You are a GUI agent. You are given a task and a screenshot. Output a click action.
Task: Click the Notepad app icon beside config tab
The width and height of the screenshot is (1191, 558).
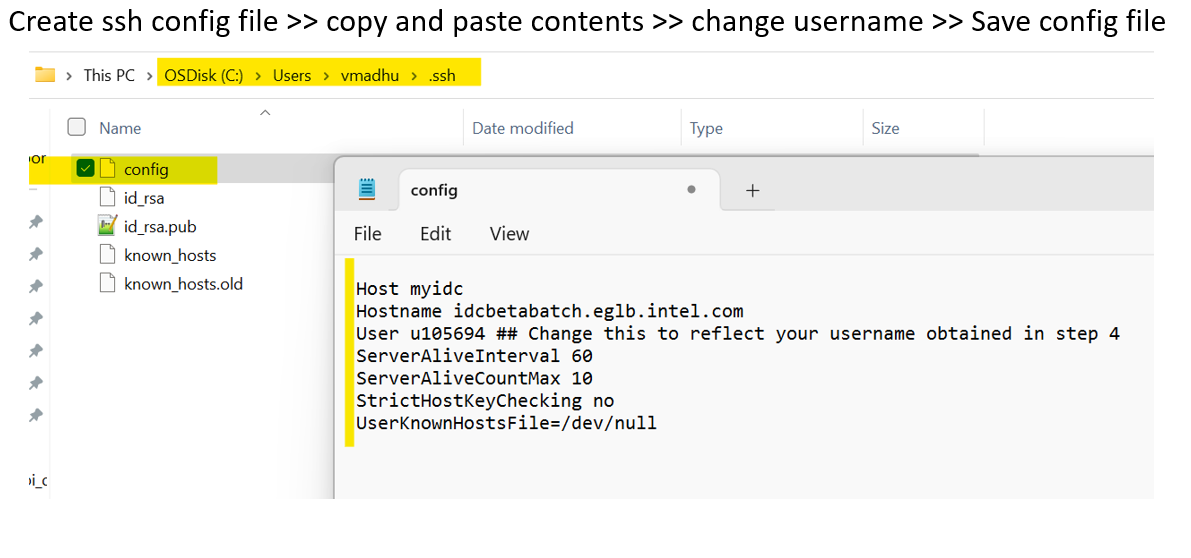[367, 190]
